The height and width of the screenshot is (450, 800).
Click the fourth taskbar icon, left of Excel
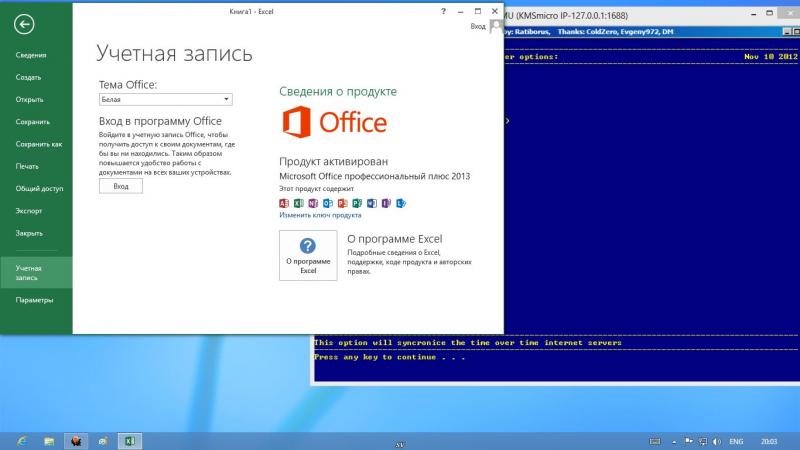tap(103, 441)
